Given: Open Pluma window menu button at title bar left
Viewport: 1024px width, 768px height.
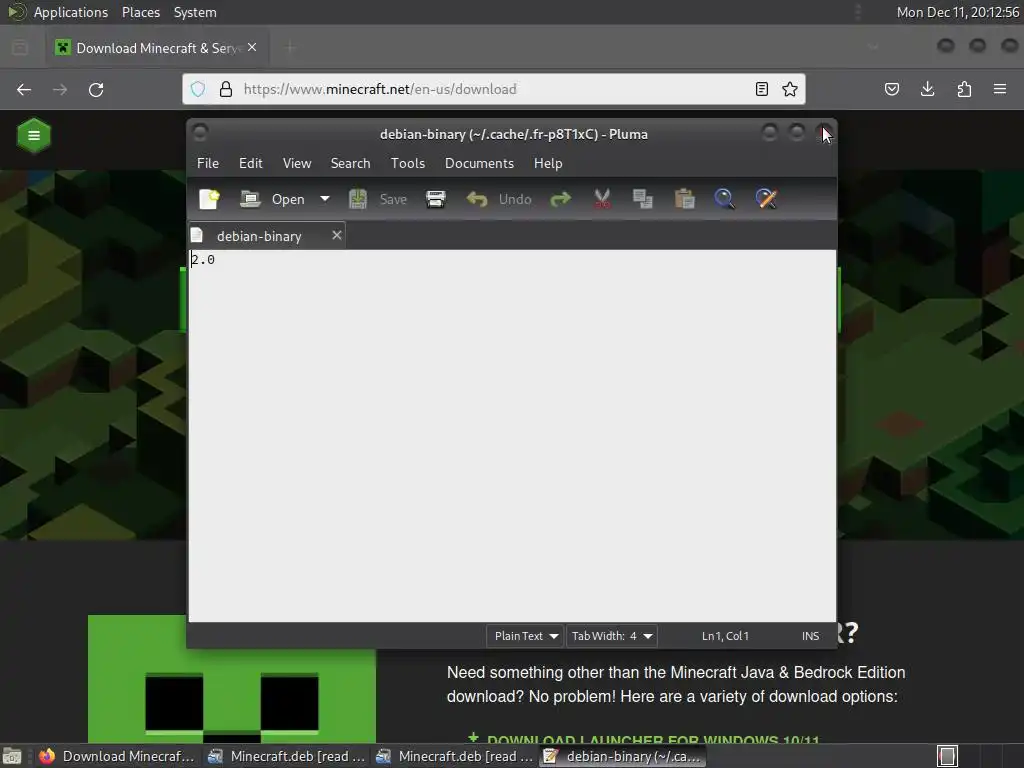Looking at the screenshot, I should [x=200, y=133].
